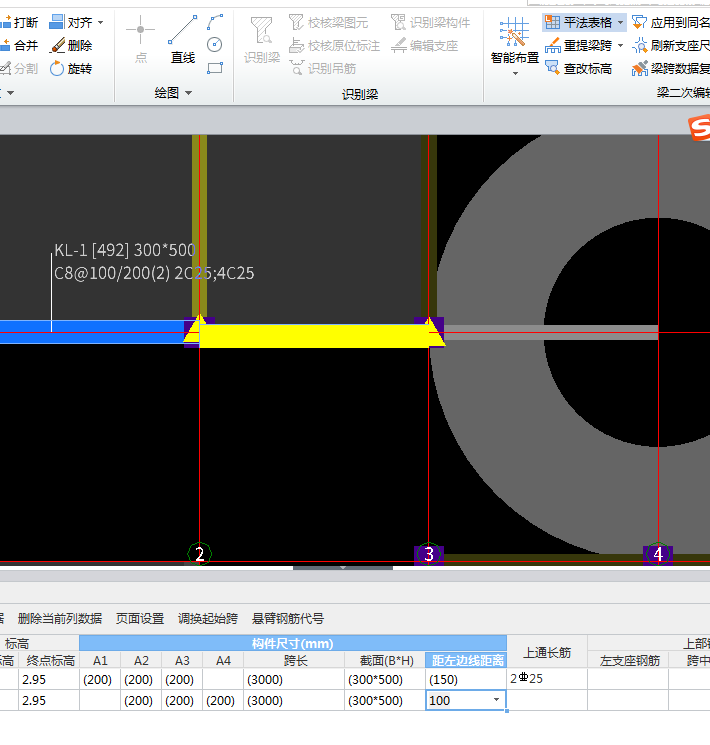Select the rectangle drawing tool icon

point(215,68)
